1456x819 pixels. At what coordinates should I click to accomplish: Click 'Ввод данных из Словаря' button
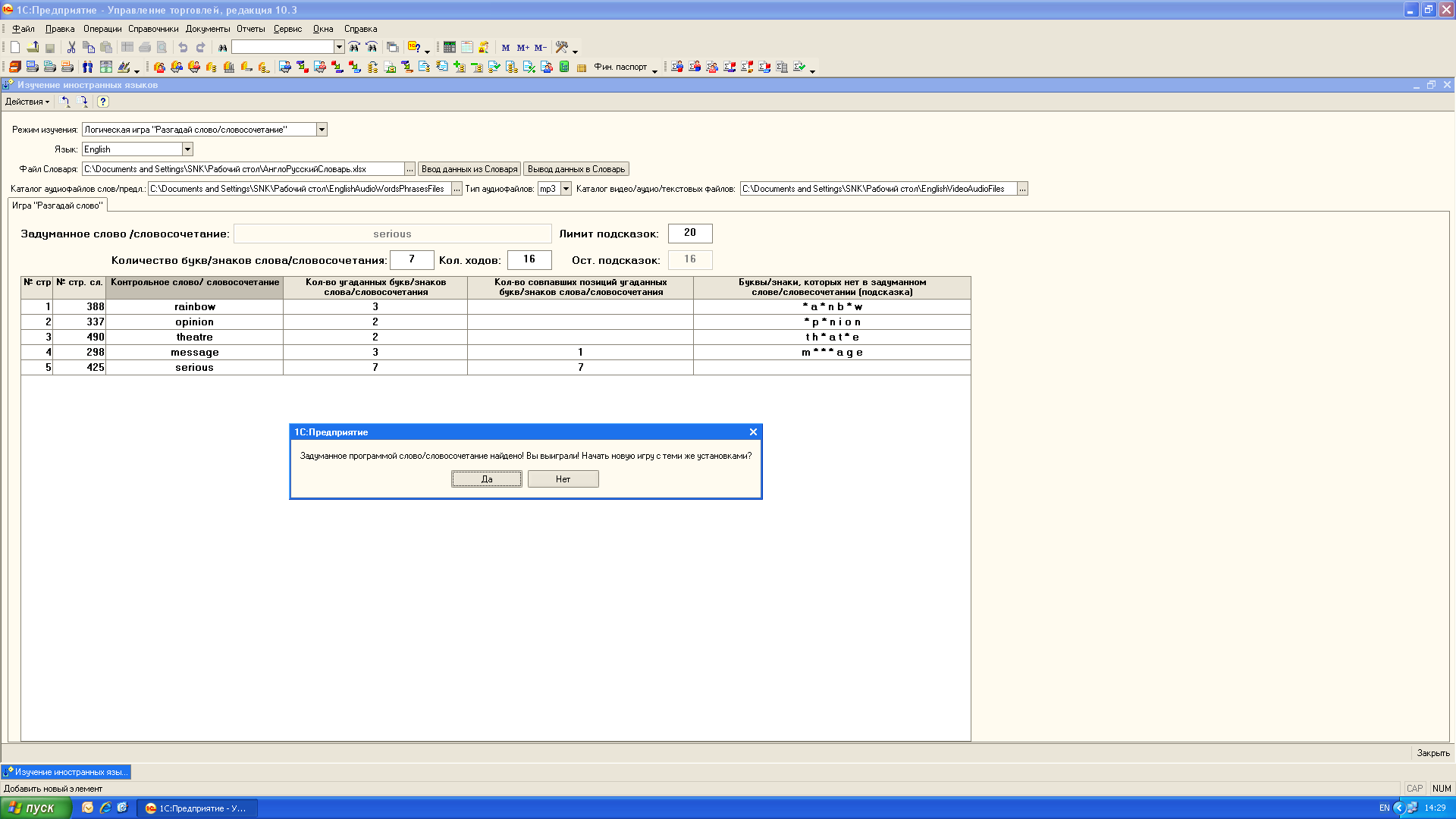click(x=470, y=169)
